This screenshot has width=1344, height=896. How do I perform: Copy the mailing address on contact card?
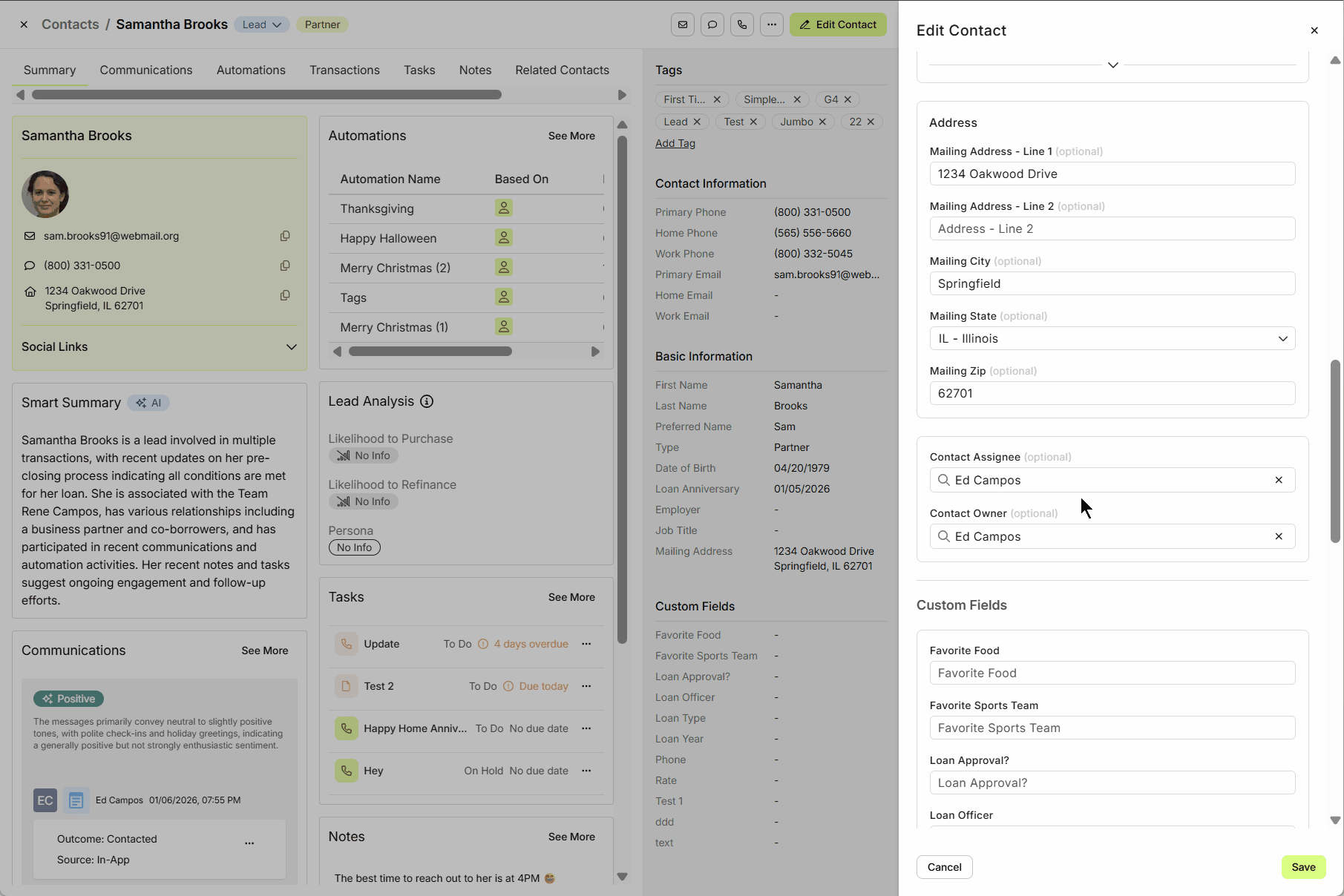coord(285,295)
